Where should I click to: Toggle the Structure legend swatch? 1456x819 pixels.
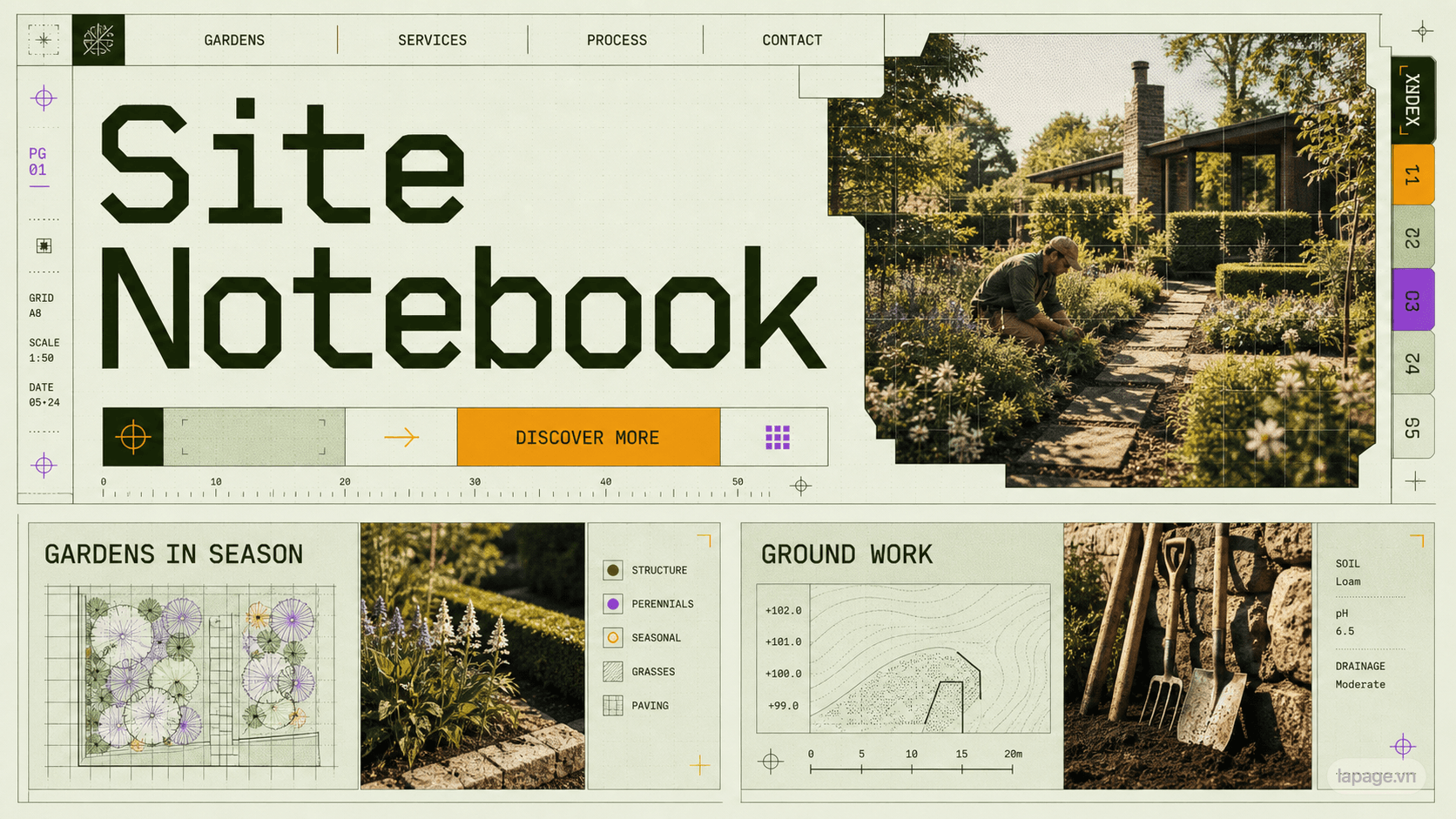coord(613,570)
